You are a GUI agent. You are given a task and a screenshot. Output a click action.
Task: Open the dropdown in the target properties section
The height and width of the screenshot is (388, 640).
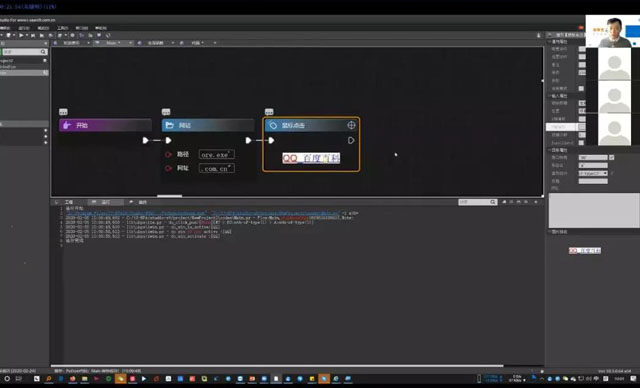[x=593, y=173]
